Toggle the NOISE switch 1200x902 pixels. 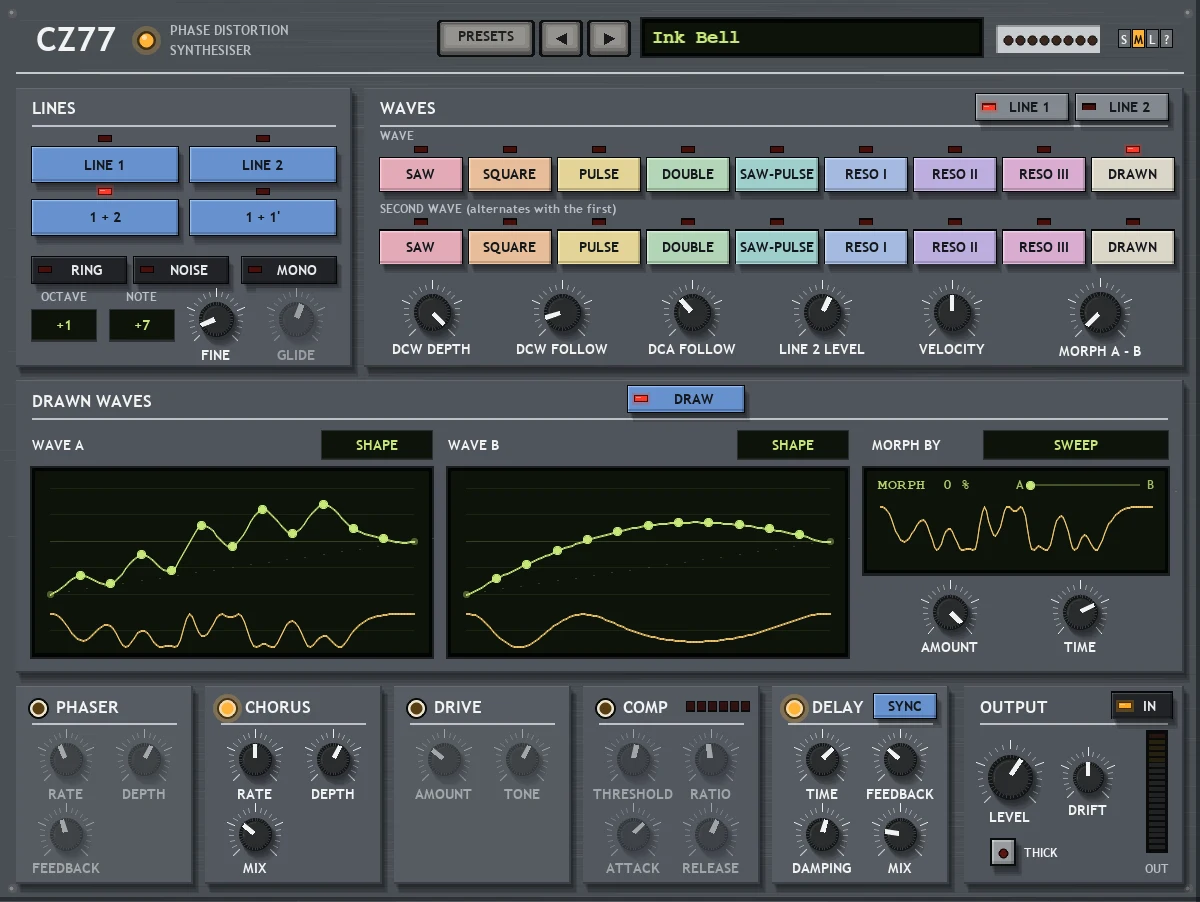point(181,270)
